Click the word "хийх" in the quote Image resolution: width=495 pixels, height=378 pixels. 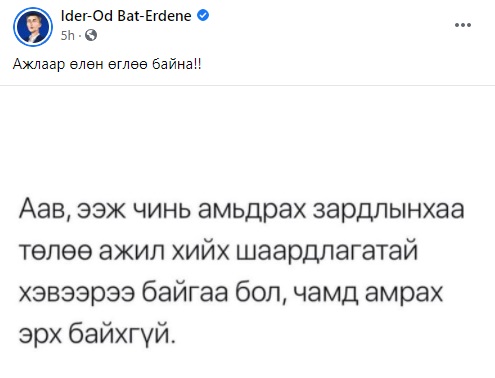coord(200,252)
